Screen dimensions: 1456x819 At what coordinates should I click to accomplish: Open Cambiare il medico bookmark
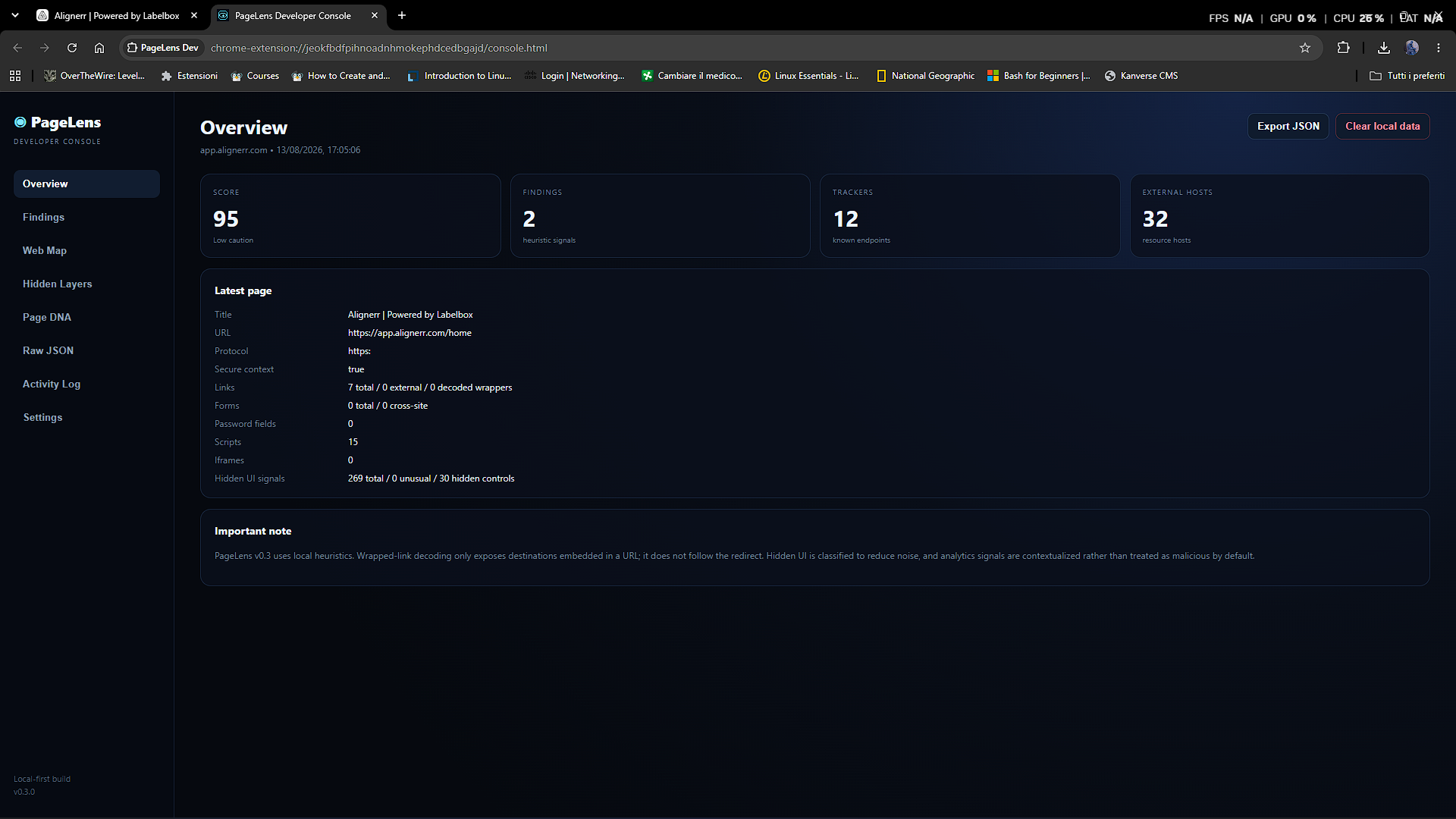(692, 76)
